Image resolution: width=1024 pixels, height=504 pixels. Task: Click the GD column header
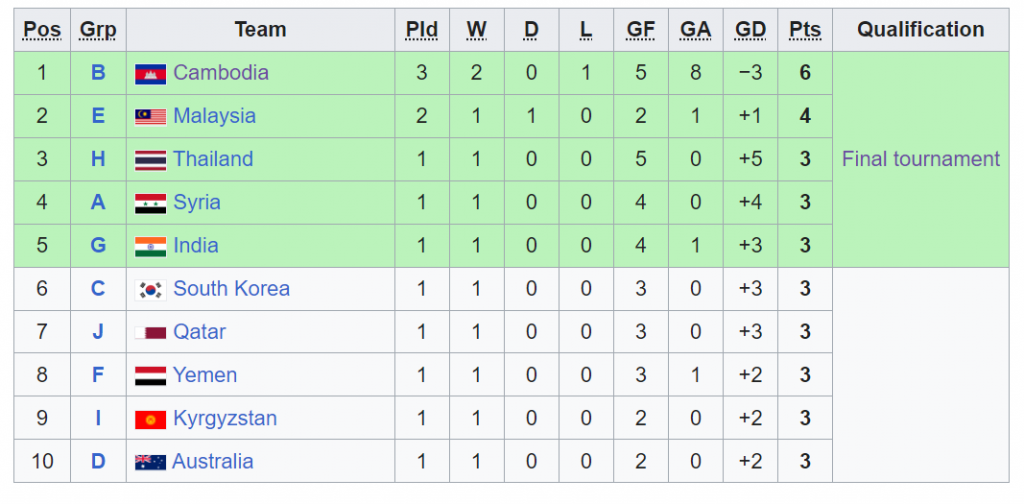pyautogui.click(x=750, y=30)
